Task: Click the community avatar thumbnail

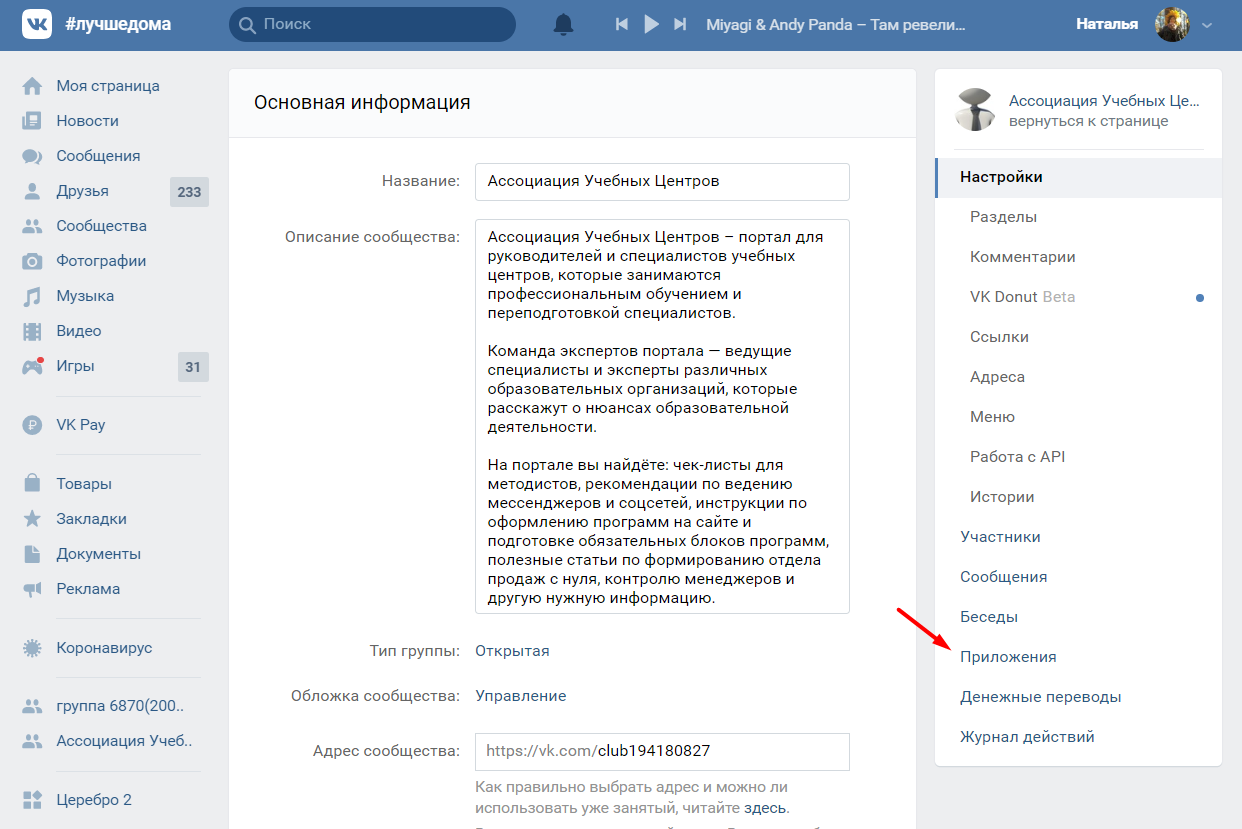Action: pyautogui.click(x=974, y=110)
